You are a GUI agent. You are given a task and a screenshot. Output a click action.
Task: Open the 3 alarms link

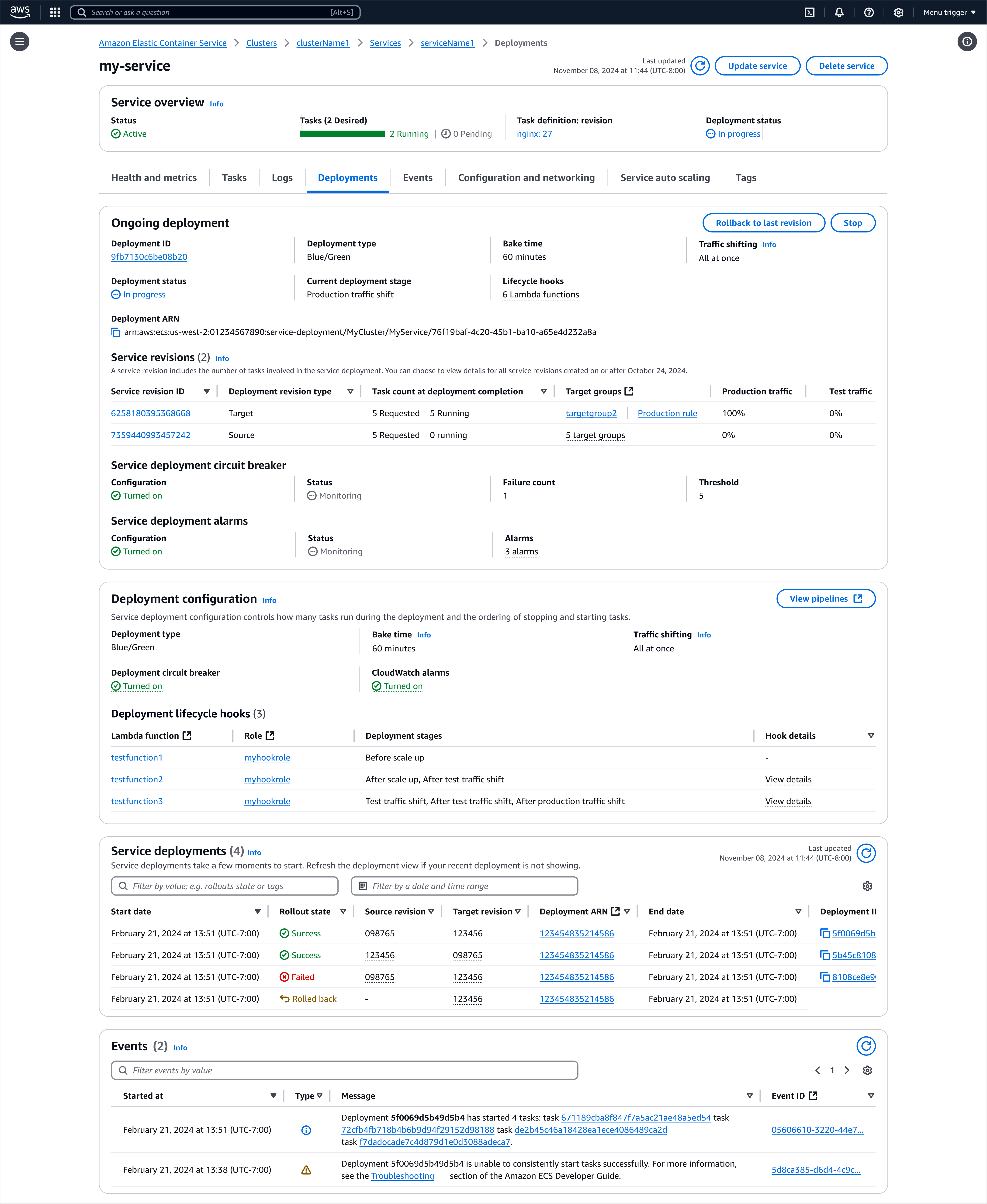click(x=521, y=551)
